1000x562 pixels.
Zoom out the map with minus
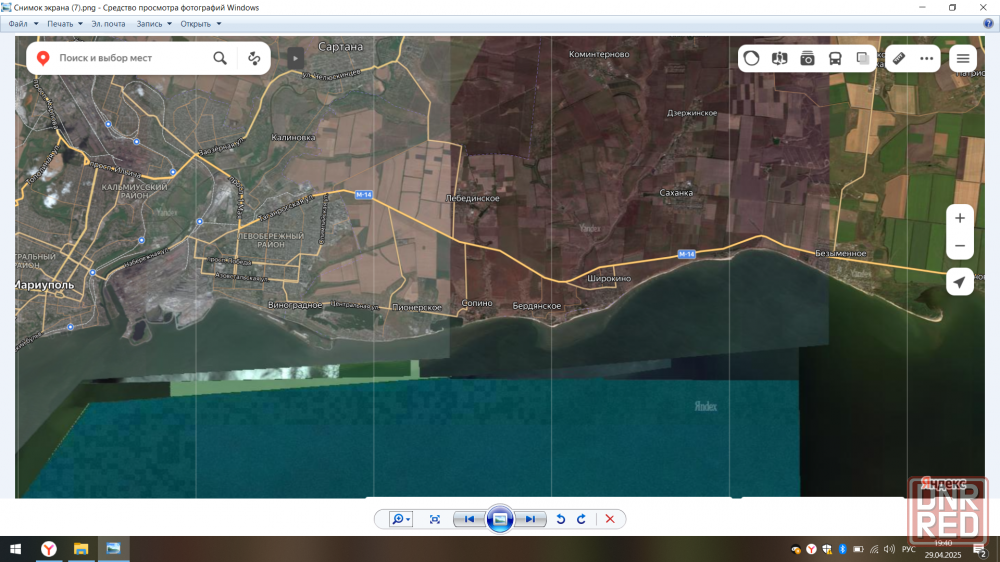[x=960, y=246]
